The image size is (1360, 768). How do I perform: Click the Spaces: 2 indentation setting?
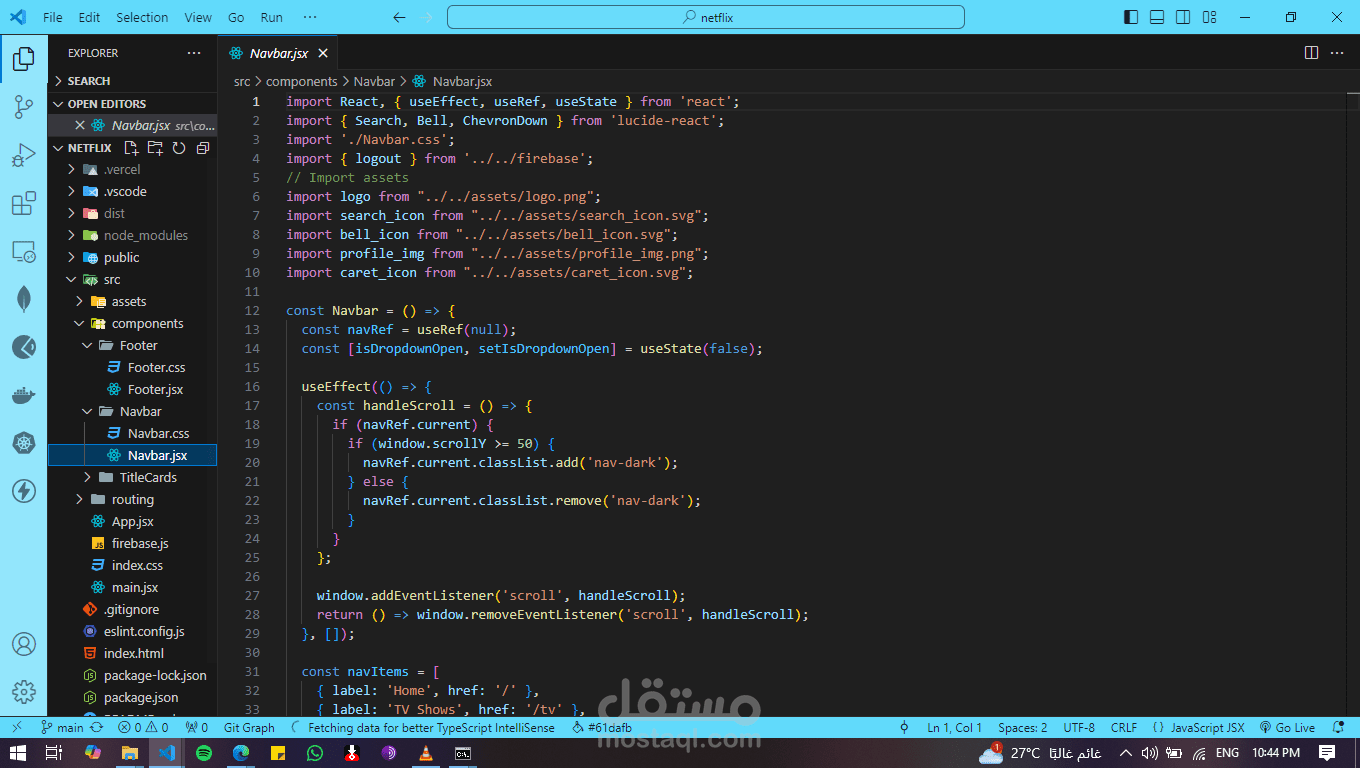[1023, 728]
